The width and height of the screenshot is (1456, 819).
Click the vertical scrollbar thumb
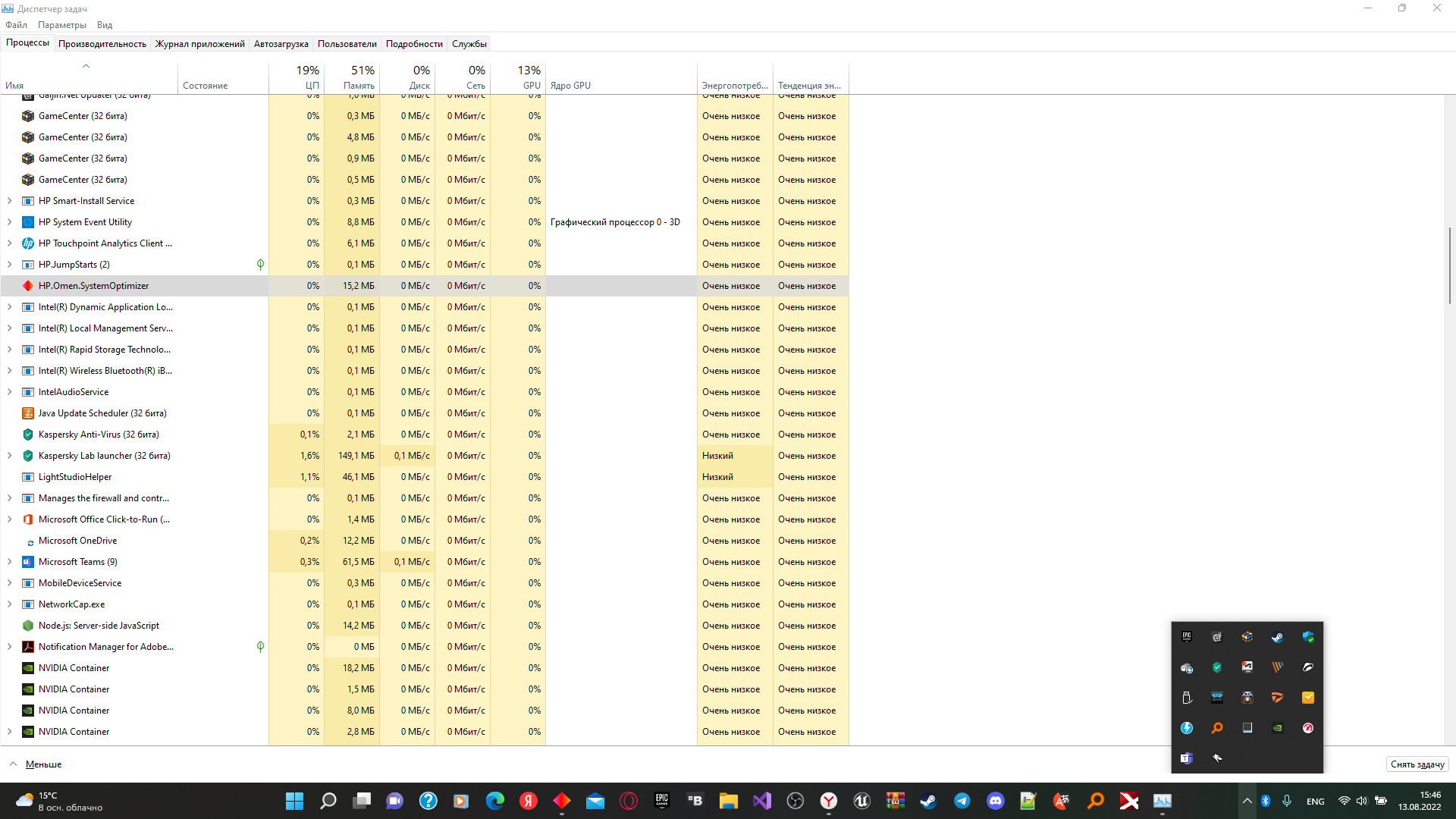pyautogui.click(x=1449, y=265)
